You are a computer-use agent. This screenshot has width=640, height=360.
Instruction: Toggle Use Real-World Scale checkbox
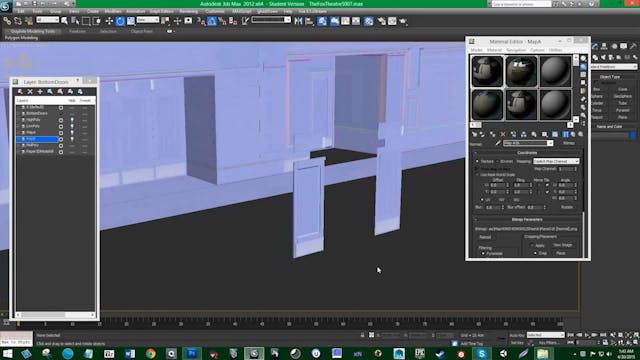pyautogui.click(x=478, y=175)
